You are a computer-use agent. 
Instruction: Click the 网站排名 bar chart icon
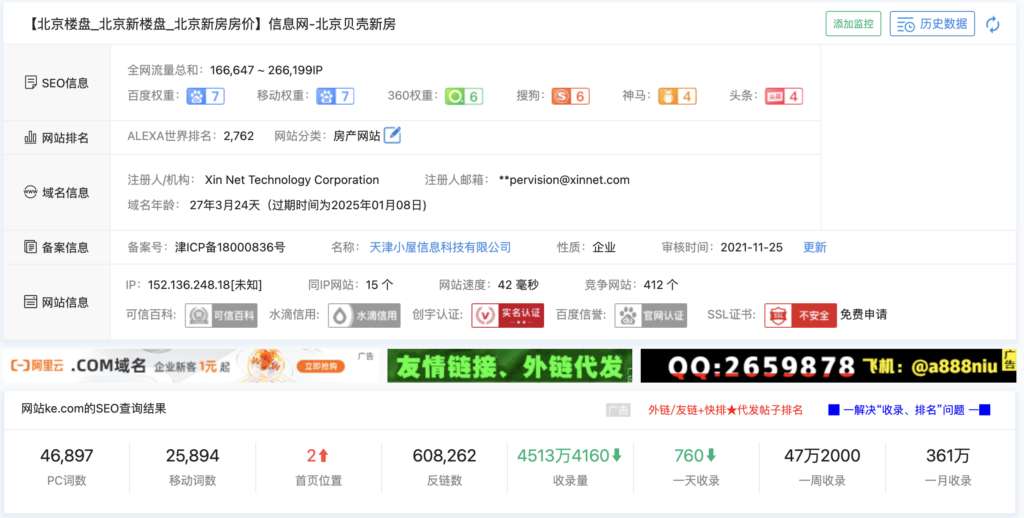click(x=30, y=137)
